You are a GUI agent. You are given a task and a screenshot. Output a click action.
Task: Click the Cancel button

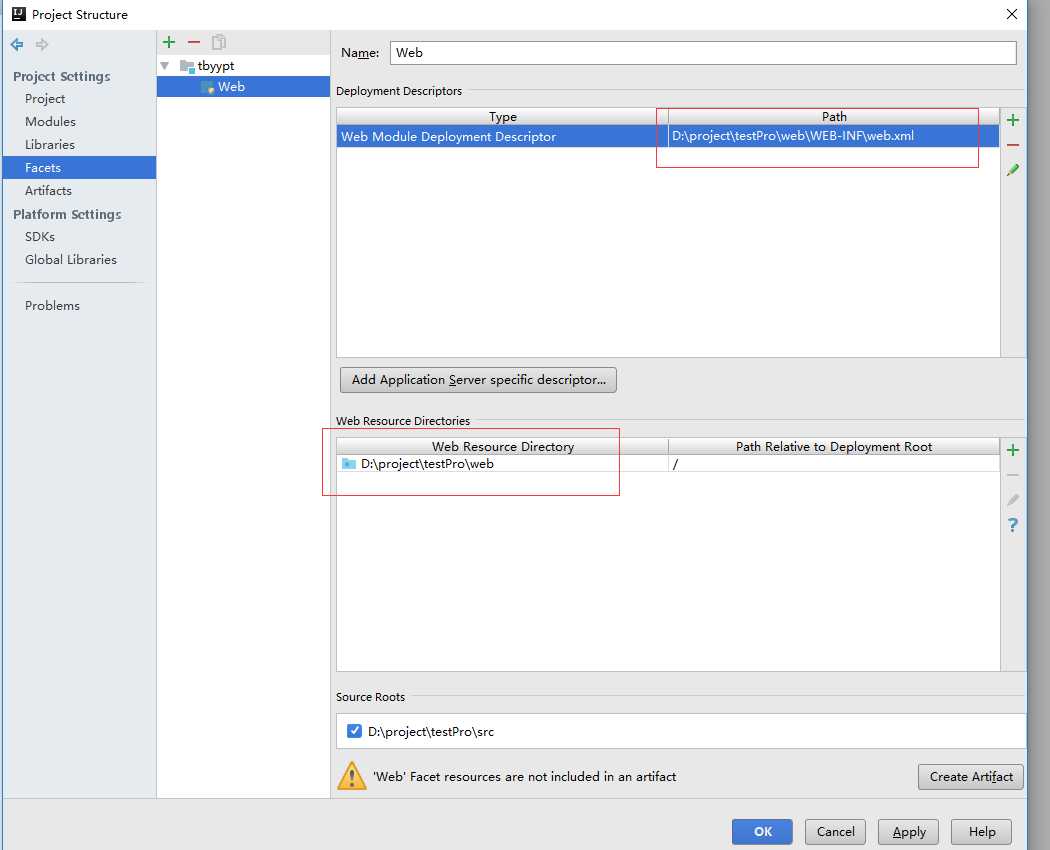click(x=835, y=832)
